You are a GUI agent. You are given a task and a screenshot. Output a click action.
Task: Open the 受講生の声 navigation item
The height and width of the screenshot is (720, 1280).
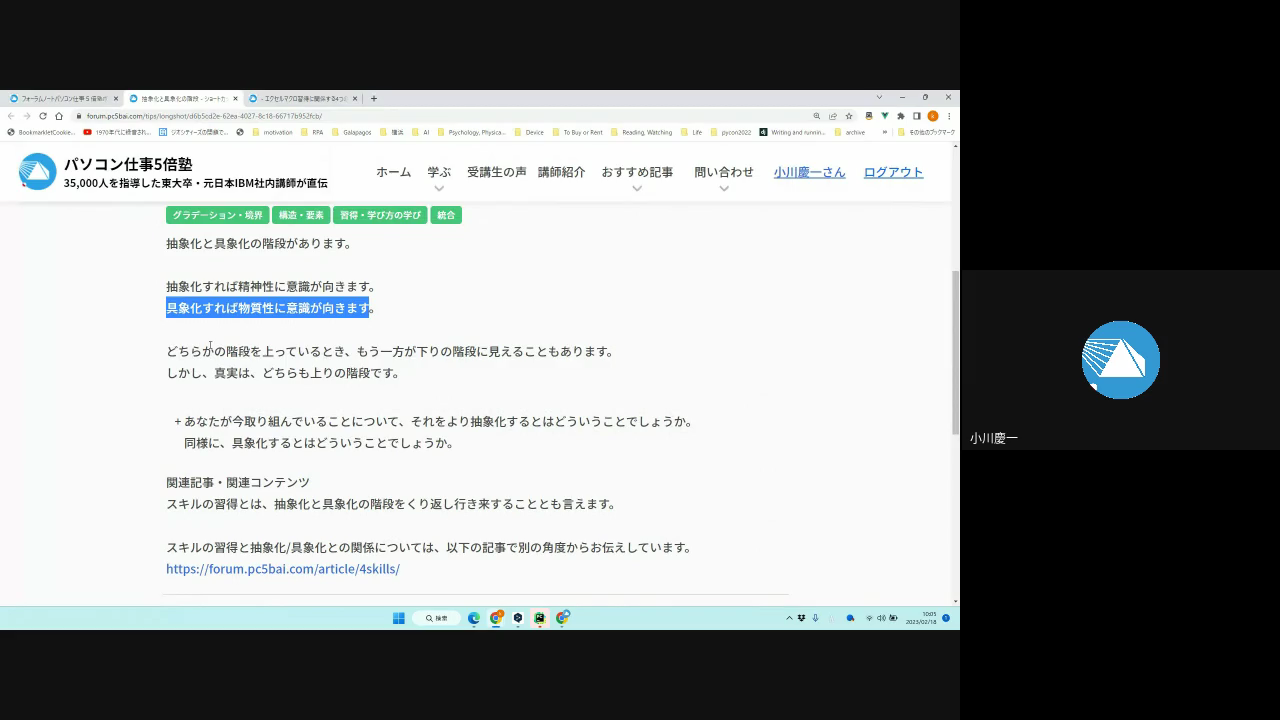tap(496, 172)
